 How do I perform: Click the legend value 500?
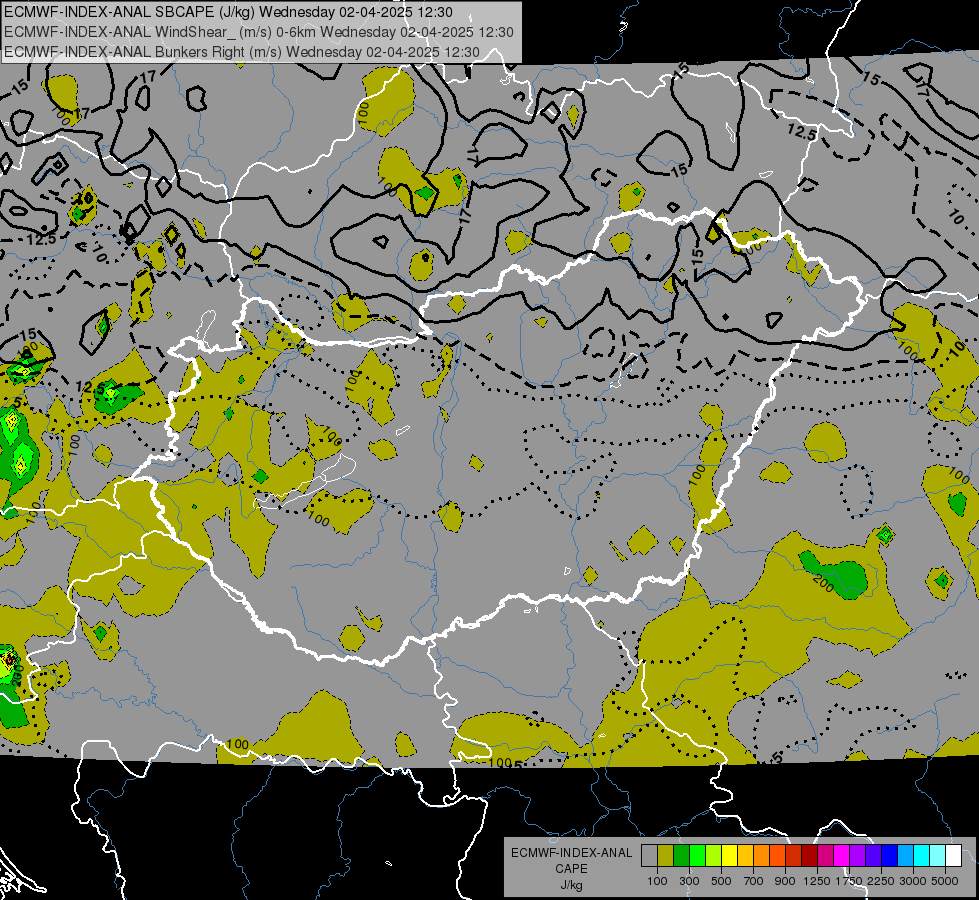pyautogui.click(x=721, y=881)
